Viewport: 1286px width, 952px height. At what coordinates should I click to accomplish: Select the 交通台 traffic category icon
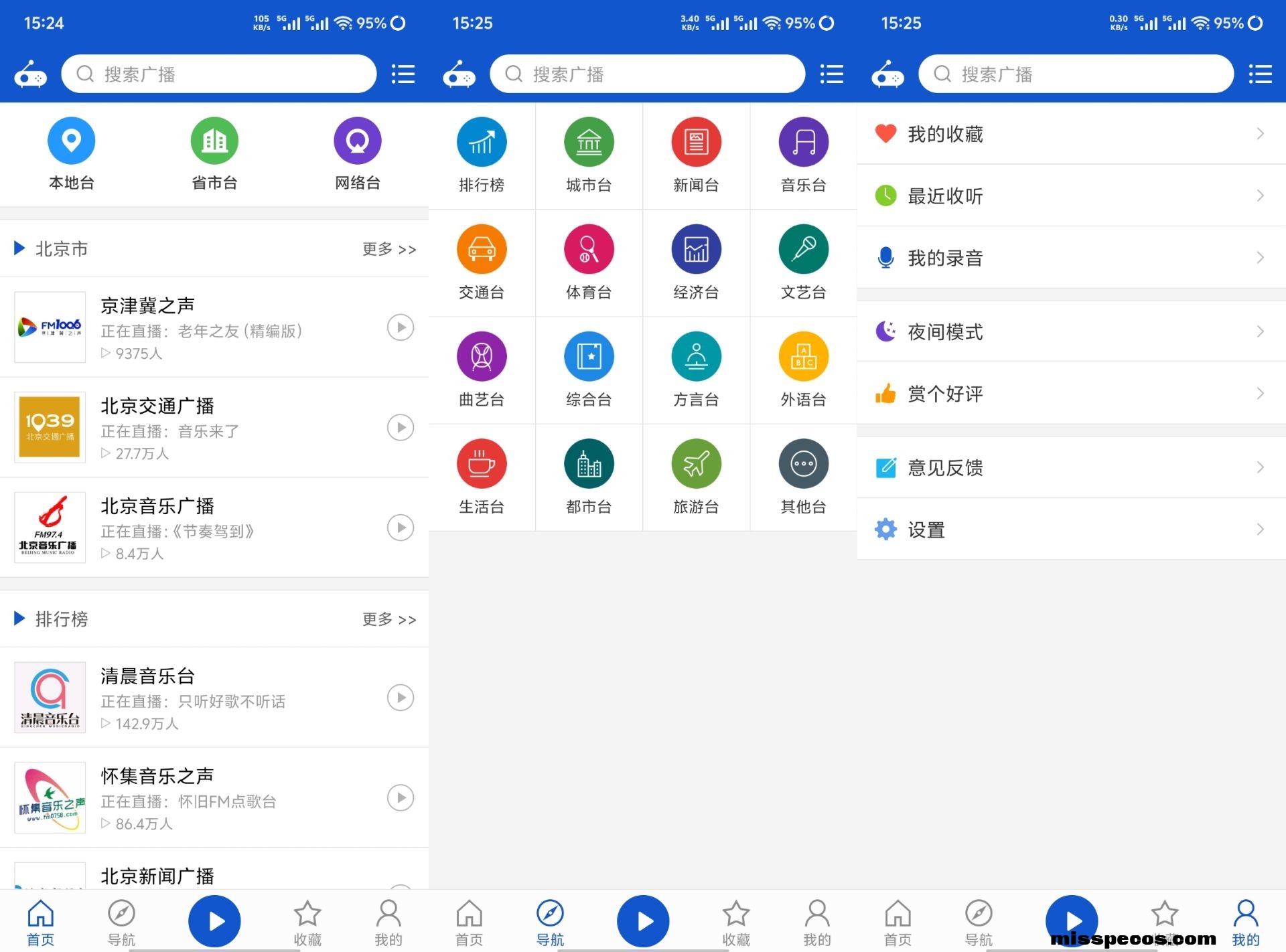point(482,249)
